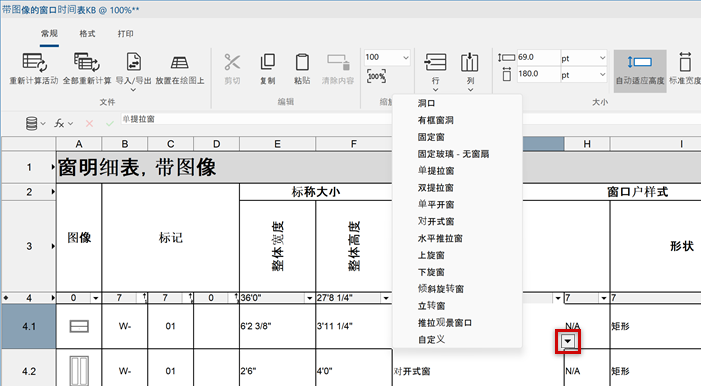Expand row 2 disclosure triangle

tap(53, 192)
